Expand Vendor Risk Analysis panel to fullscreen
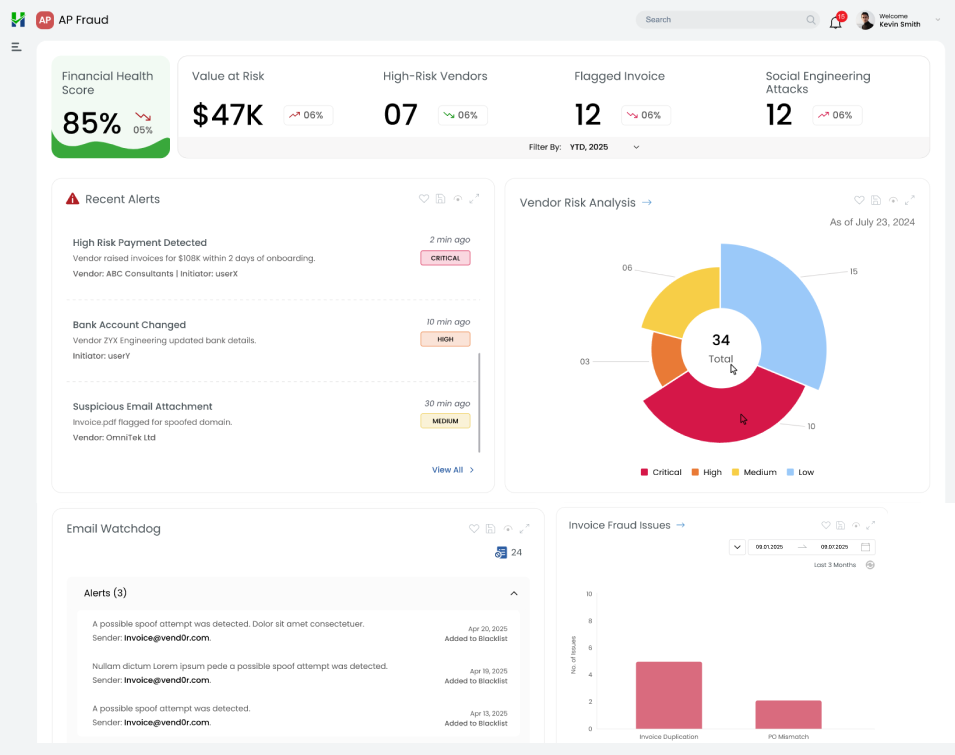Viewport: 955px width, 755px height. [911, 200]
